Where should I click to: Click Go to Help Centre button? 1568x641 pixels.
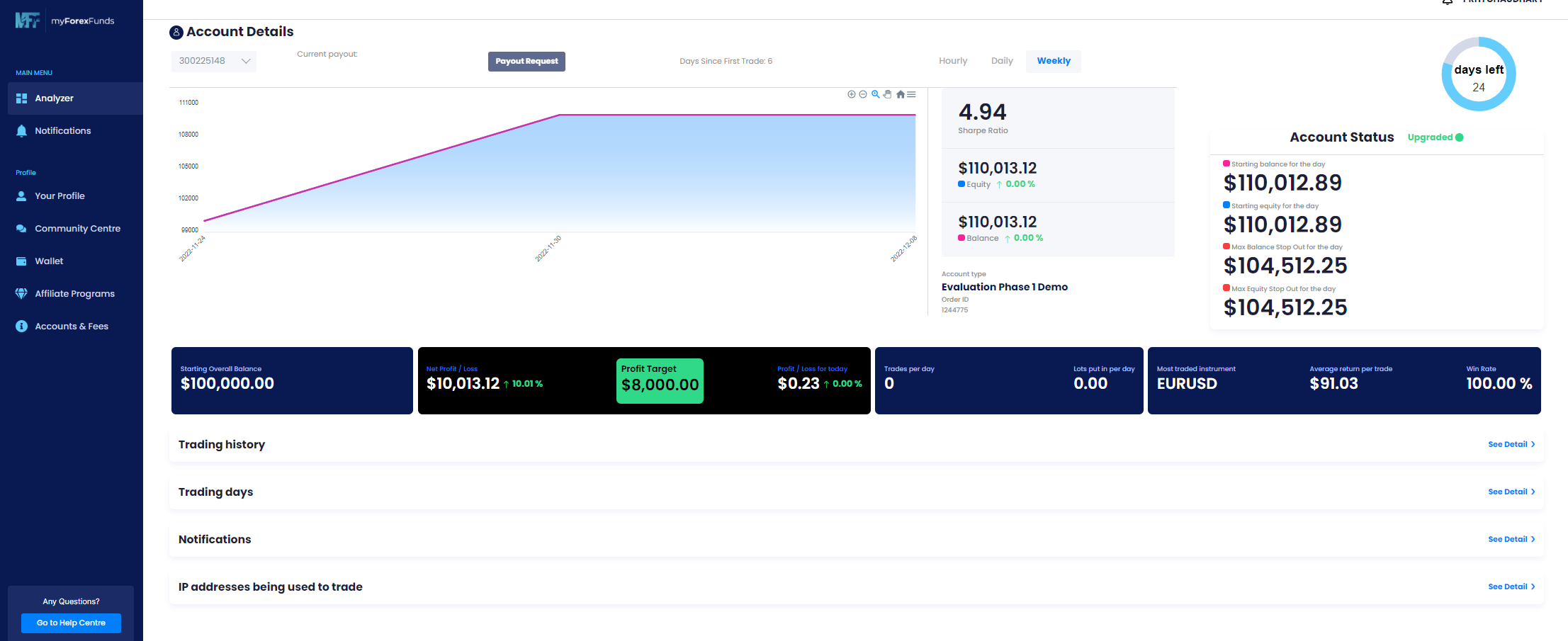(71, 623)
